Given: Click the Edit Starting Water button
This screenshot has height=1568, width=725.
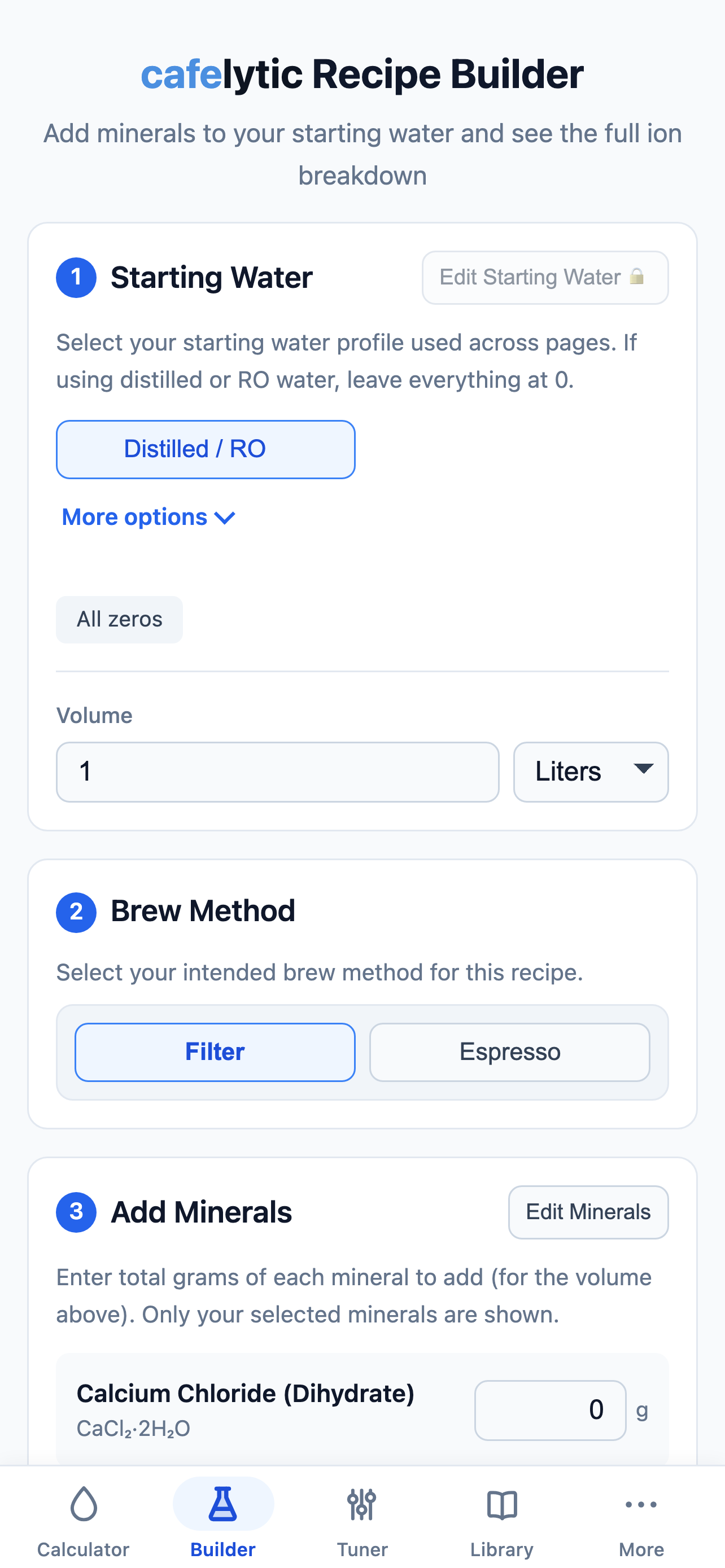Looking at the screenshot, I should pos(545,278).
